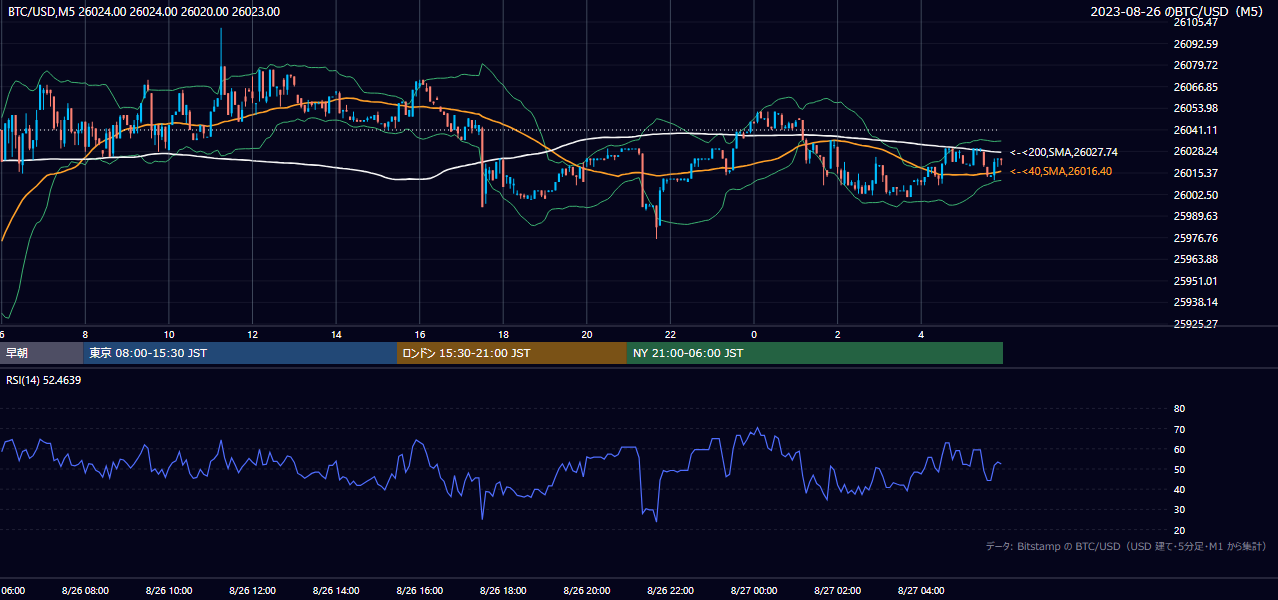1278x600 pixels.
Task: Click the ロンドン 15:30-21:00 JST session bar
Action: (x=512, y=353)
